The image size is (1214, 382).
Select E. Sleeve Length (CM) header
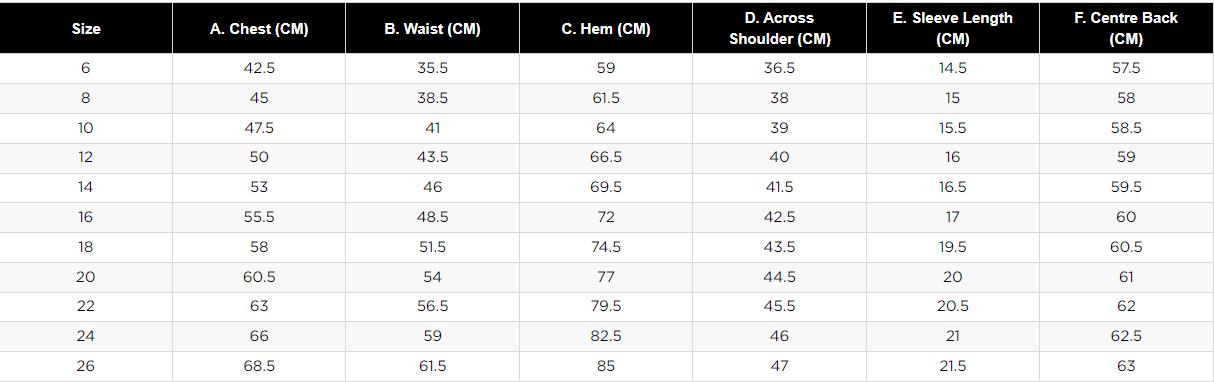point(953,29)
